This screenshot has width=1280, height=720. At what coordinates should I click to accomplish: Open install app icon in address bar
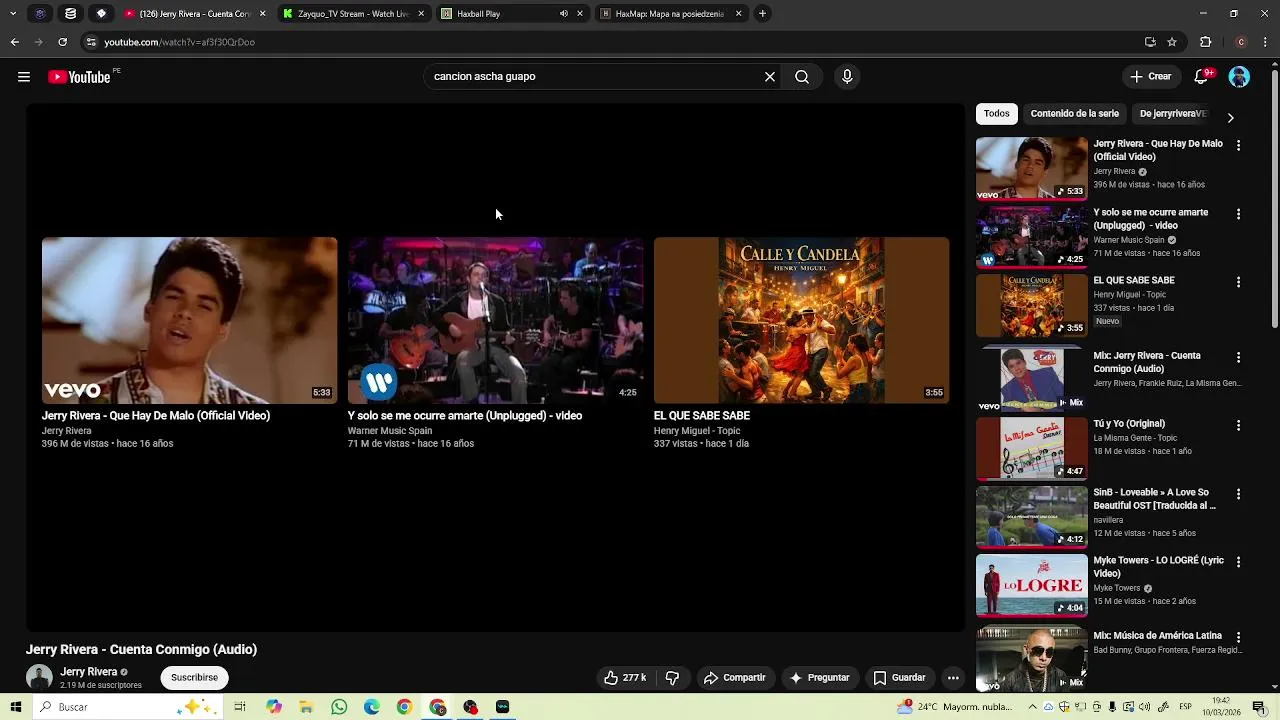[x=1150, y=42]
